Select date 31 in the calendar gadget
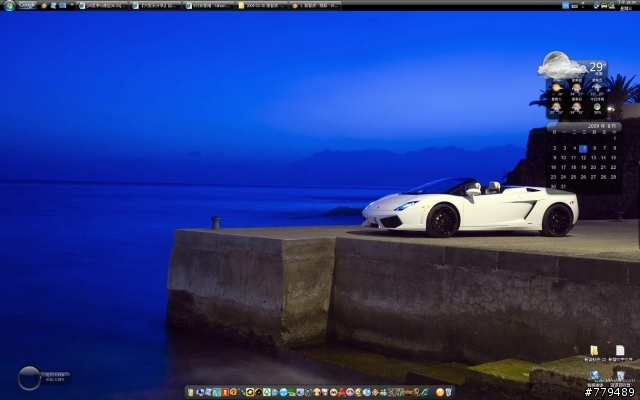Viewport: 640px width, 400px height. 563,186
